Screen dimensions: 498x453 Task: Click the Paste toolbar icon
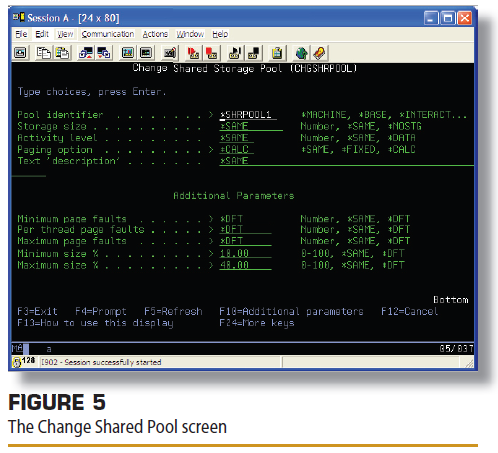pyautogui.click(x=62, y=53)
